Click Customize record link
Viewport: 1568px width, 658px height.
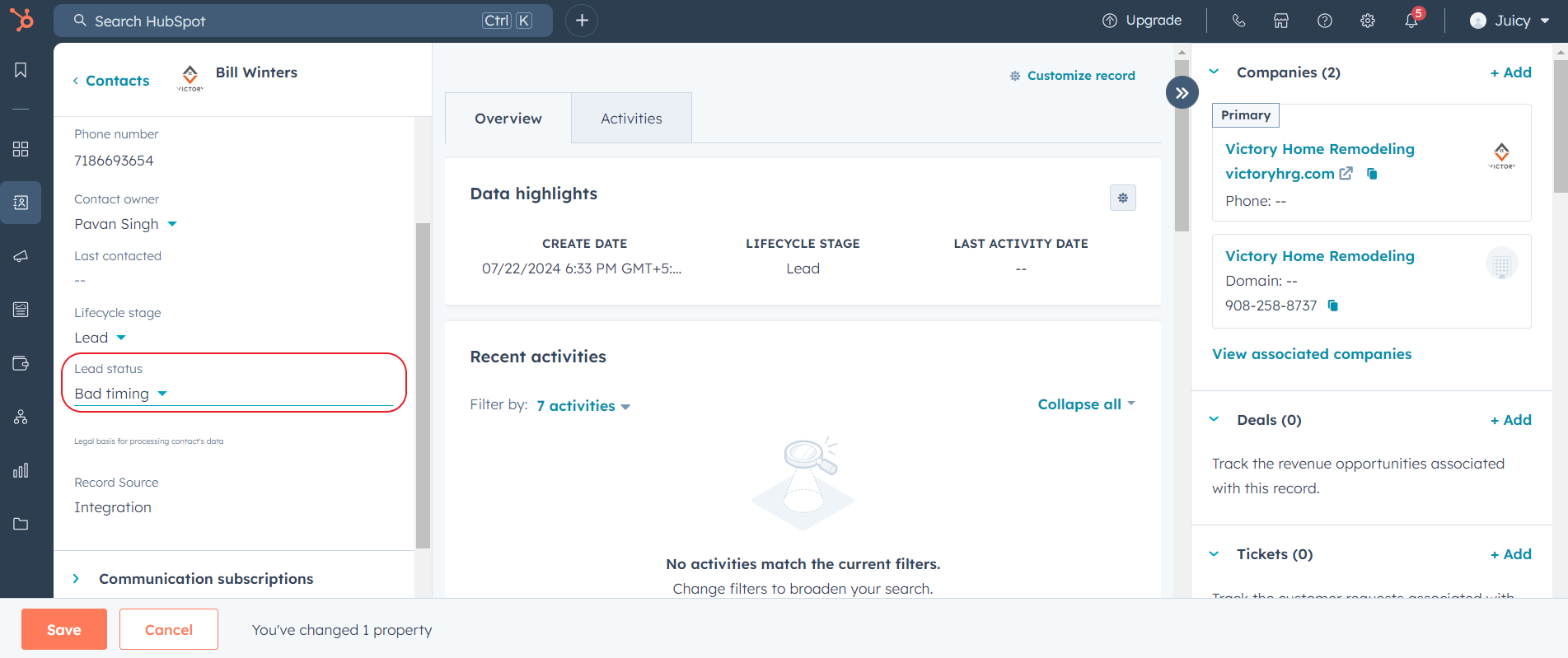tap(1073, 76)
